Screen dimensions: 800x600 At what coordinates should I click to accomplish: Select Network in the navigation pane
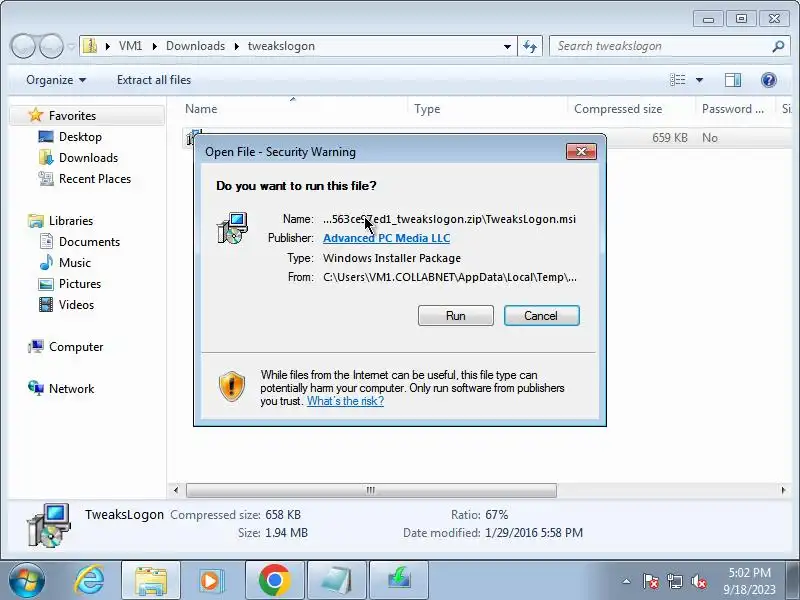click(71, 389)
